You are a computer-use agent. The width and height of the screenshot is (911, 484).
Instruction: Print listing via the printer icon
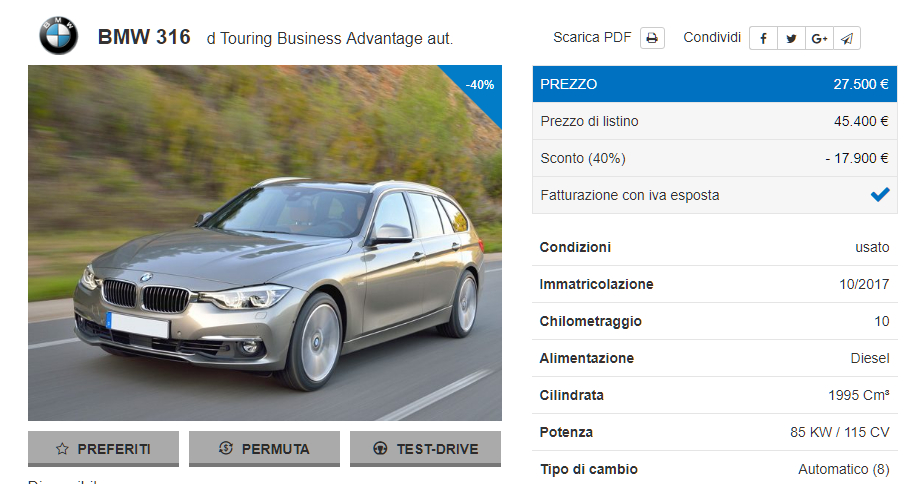click(x=652, y=38)
